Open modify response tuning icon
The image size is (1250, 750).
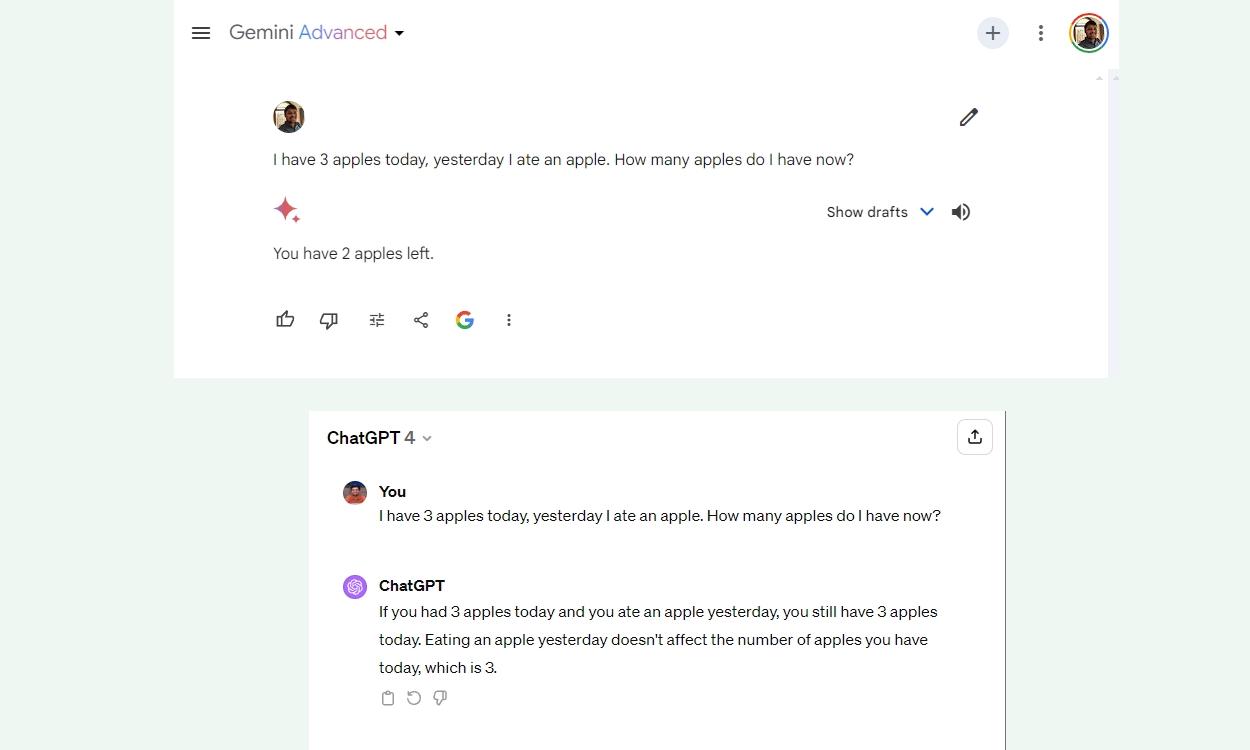tap(377, 320)
